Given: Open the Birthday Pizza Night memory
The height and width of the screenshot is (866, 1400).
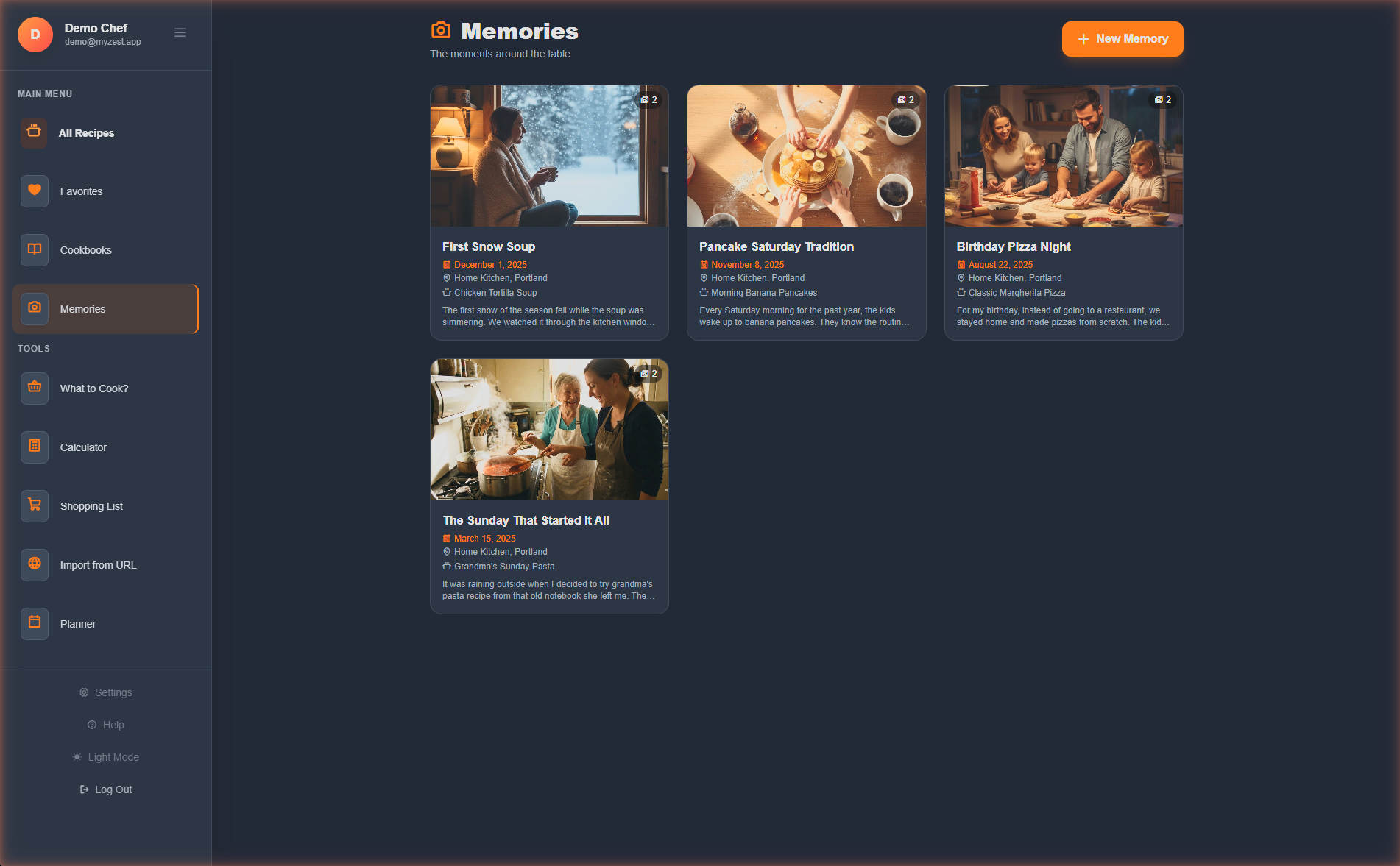Looking at the screenshot, I should pos(1063,212).
